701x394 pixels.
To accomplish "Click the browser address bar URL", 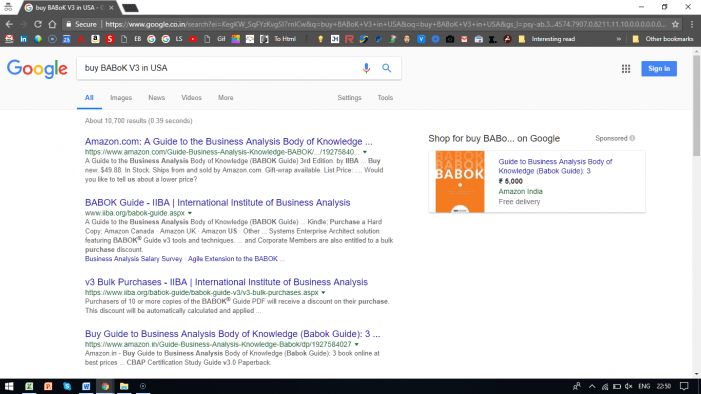I will click(x=385, y=24).
